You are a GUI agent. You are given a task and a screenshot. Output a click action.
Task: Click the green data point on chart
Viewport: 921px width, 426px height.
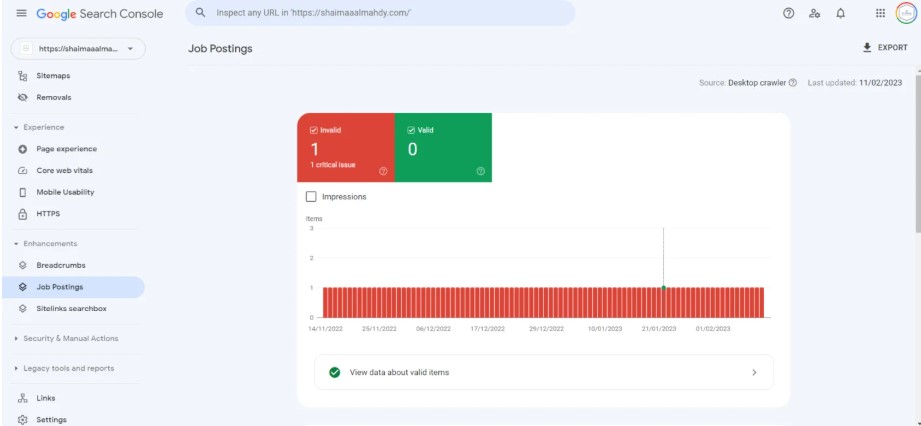663,288
